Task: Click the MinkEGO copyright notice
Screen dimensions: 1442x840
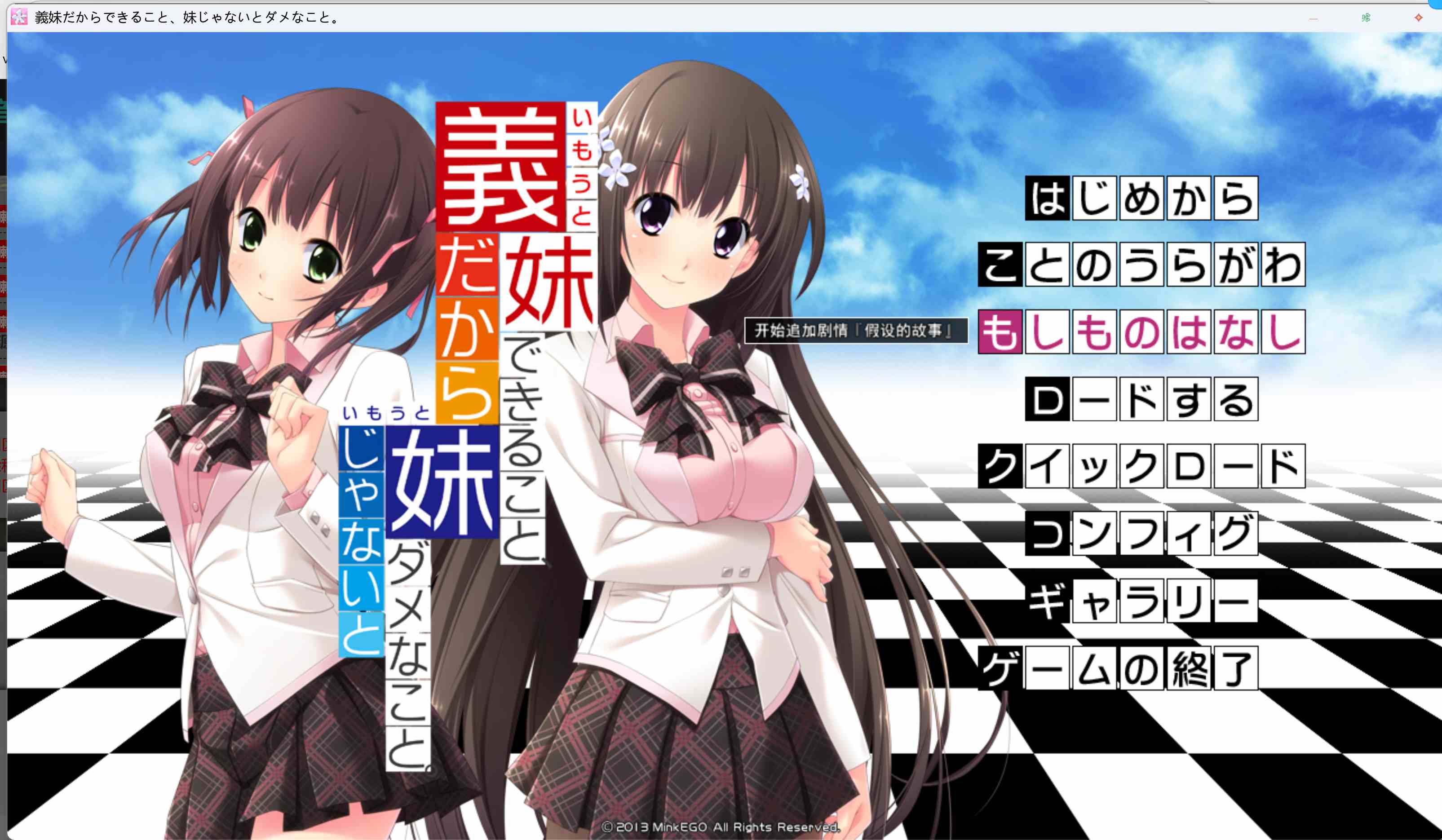Action: click(721, 827)
